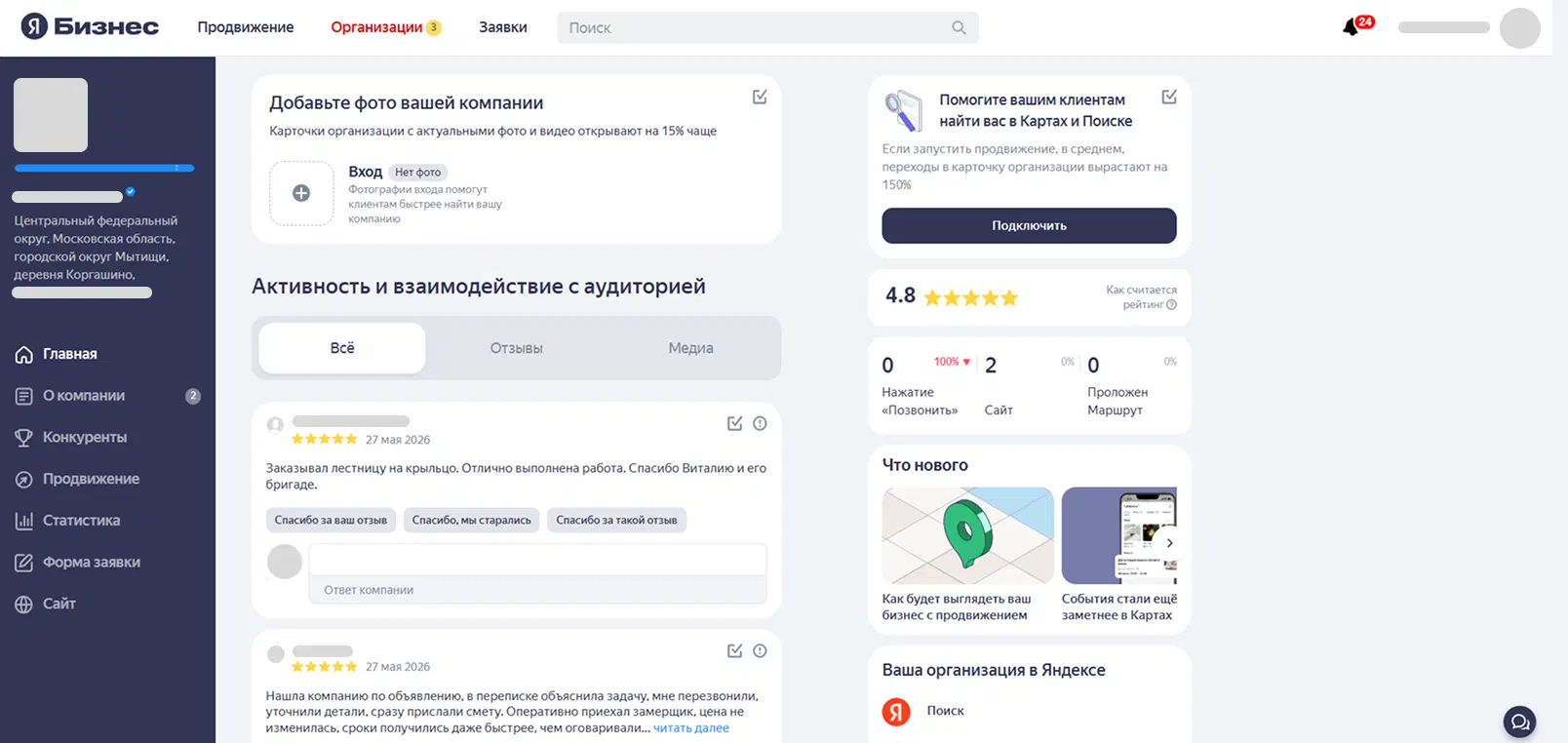Click the Нет фото badge next to Вход
The image size is (1568, 743).
point(417,172)
